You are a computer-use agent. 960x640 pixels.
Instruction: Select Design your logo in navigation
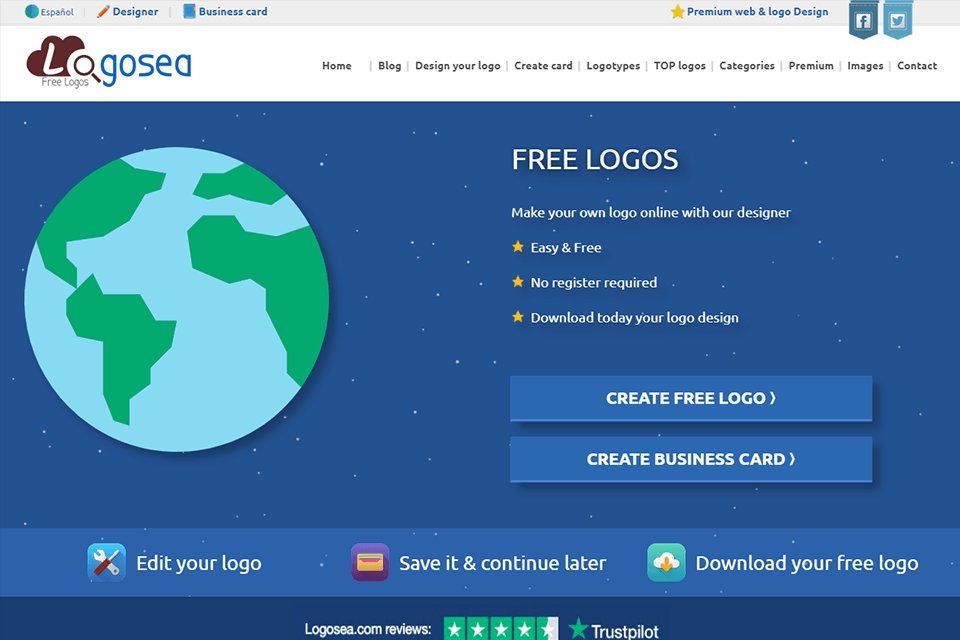[458, 66]
